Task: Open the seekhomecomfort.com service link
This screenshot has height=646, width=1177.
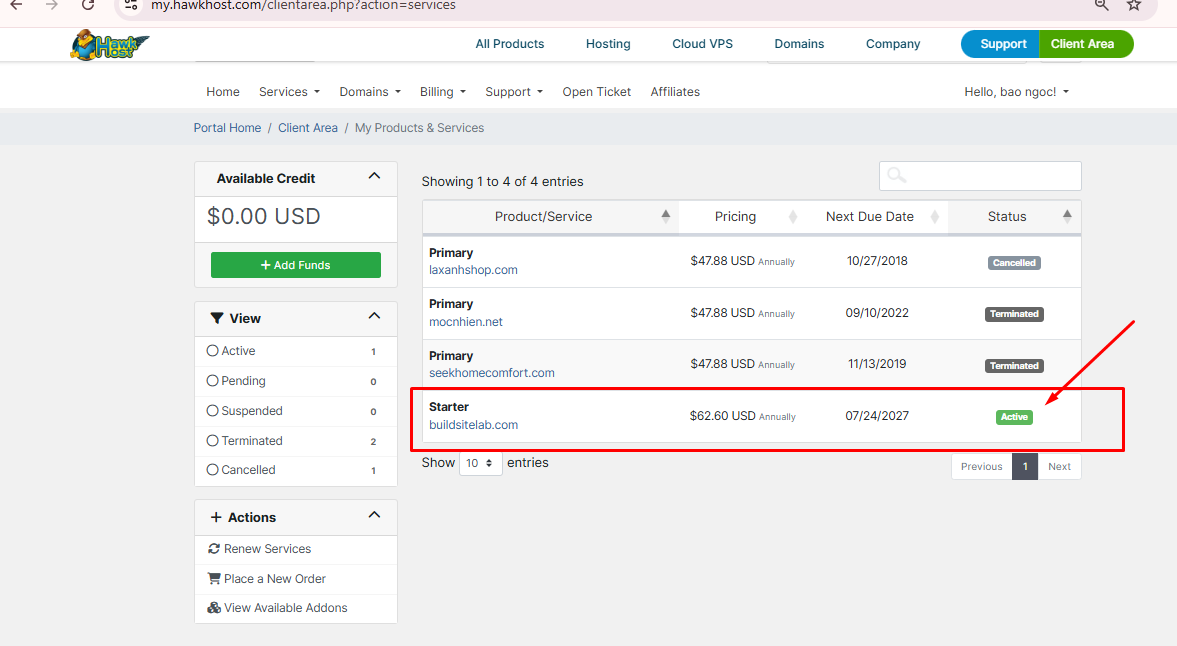Action: point(492,373)
